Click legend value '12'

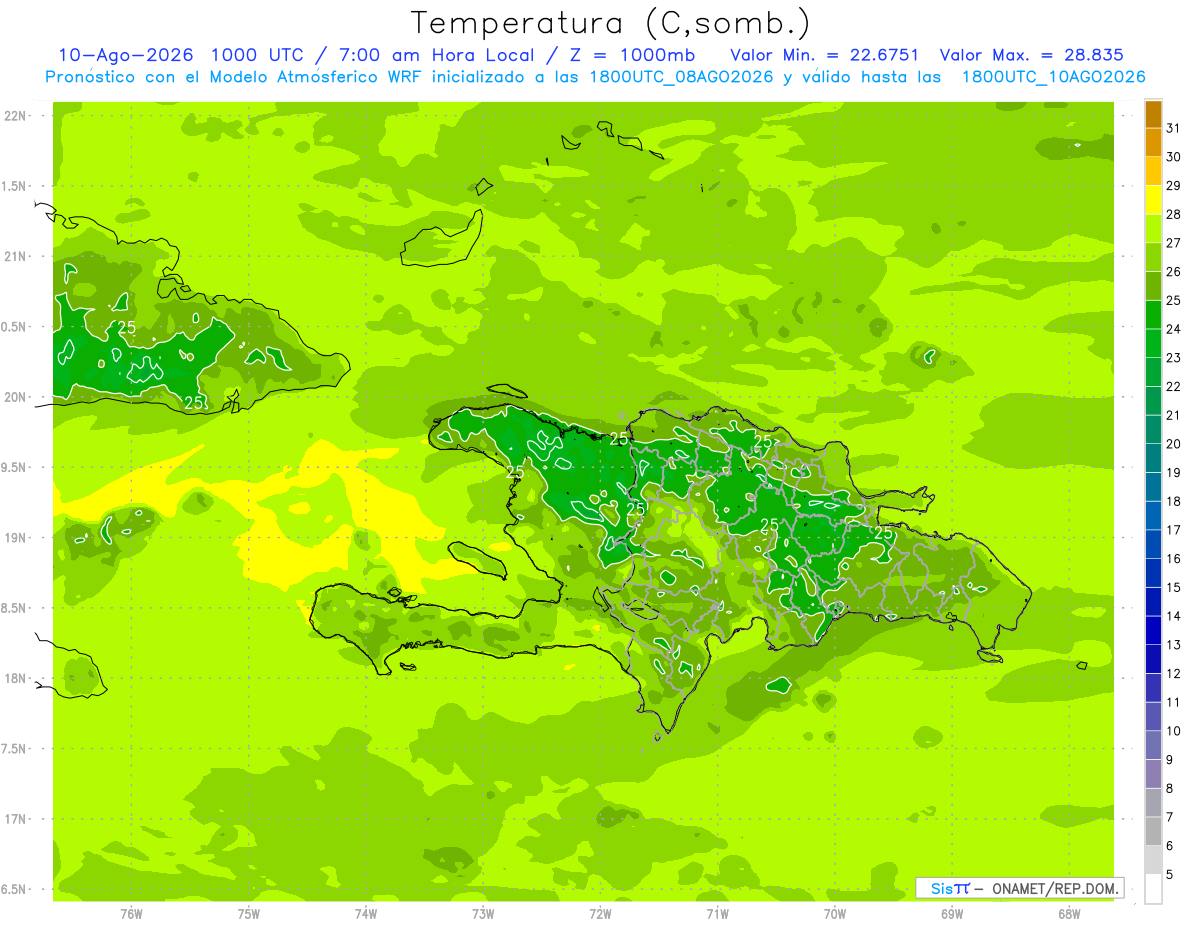coord(1173,674)
